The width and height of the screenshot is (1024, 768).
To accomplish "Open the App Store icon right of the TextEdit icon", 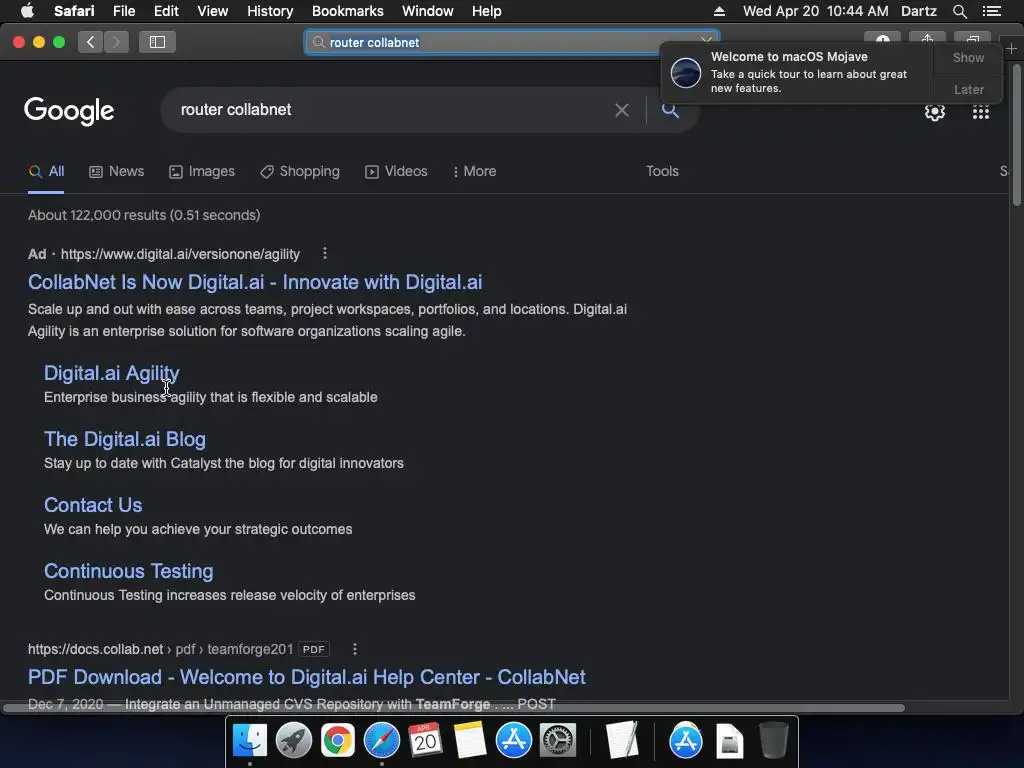I will (x=686, y=741).
